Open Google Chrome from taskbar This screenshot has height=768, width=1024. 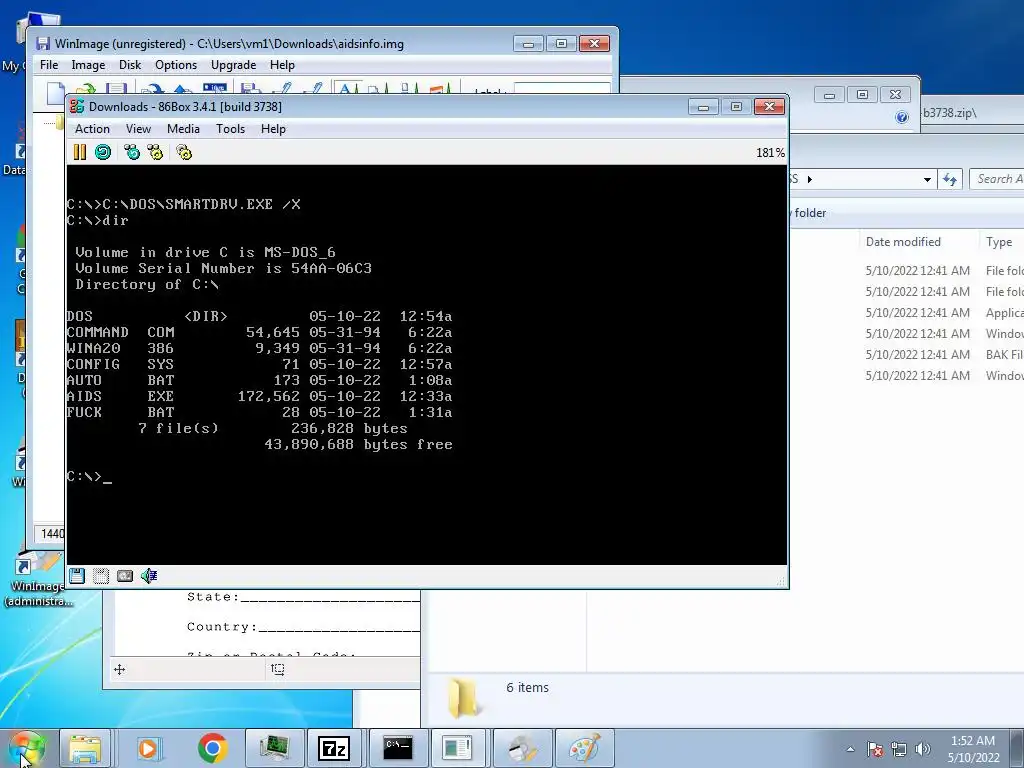212,748
